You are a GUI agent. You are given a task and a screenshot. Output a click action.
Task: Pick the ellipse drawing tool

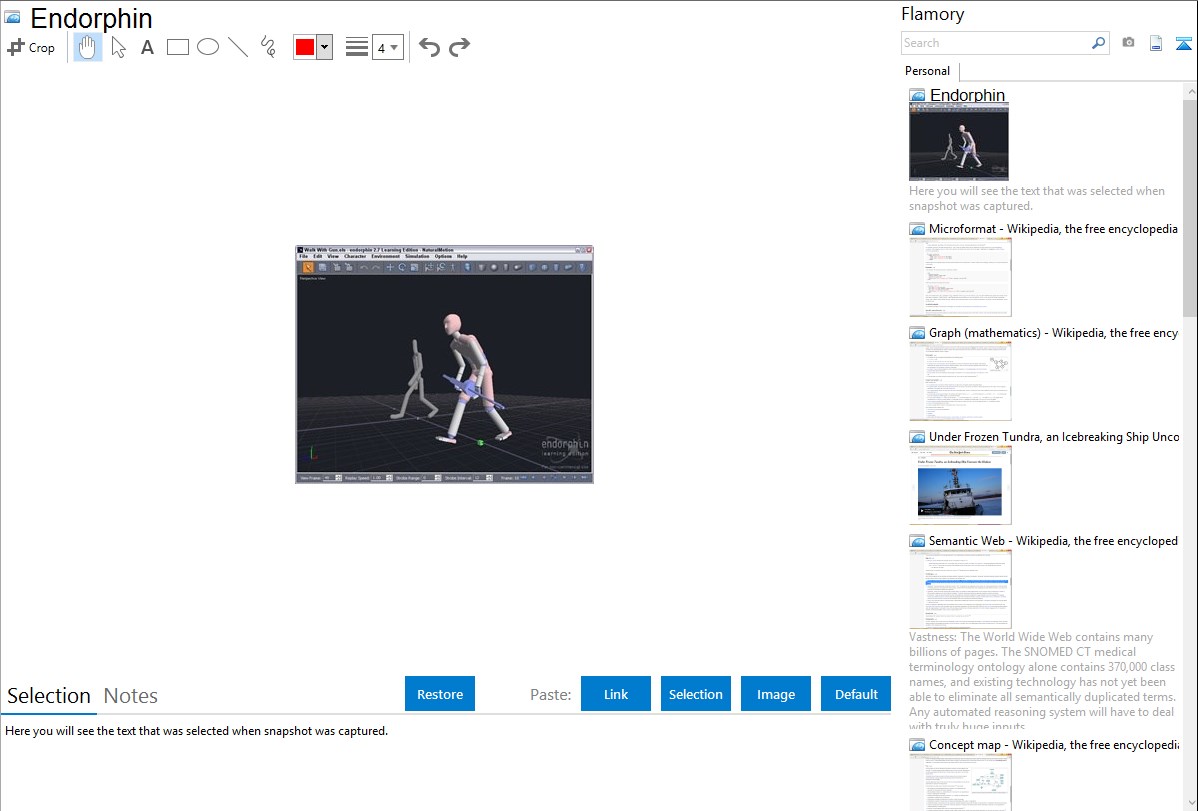[208, 47]
